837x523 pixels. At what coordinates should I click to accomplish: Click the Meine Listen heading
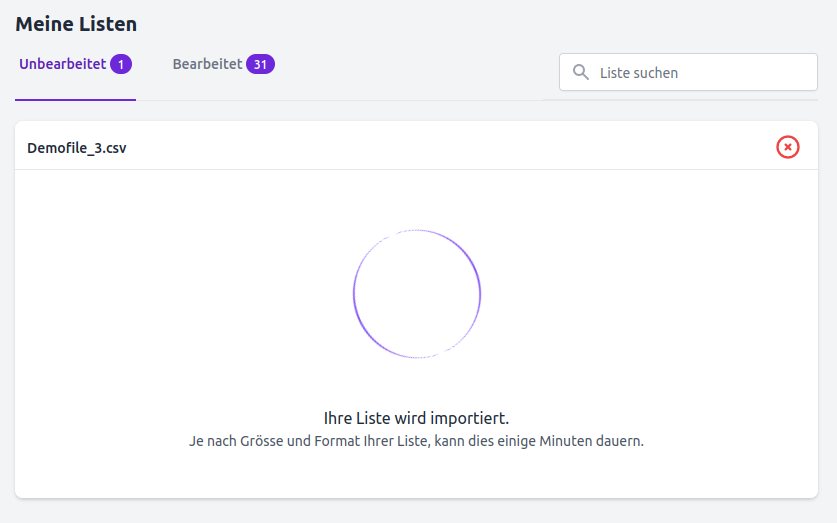coord(76,24)
